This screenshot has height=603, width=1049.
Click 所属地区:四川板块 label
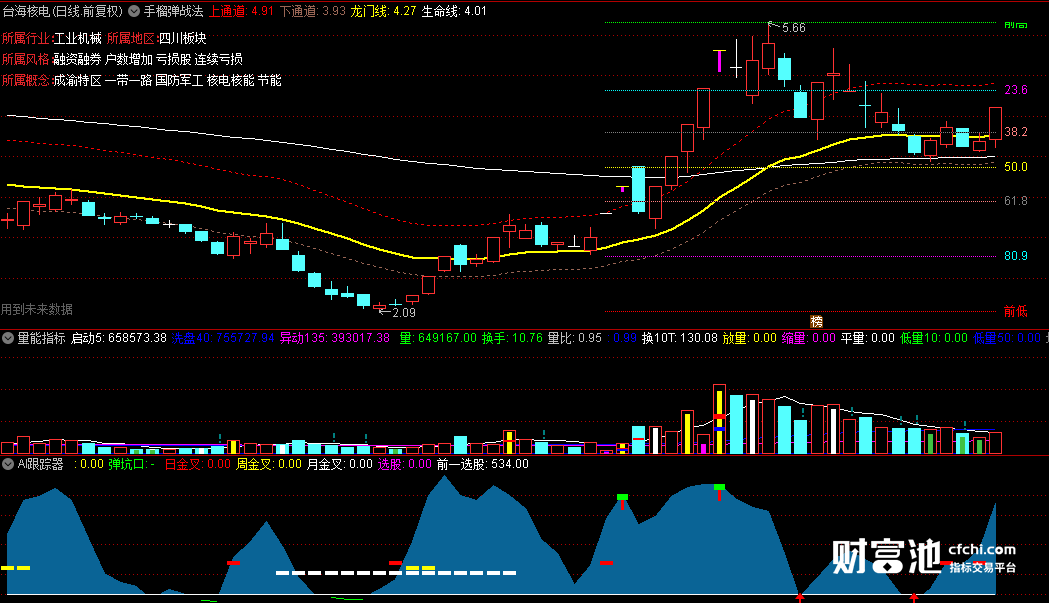coord(157,38)
